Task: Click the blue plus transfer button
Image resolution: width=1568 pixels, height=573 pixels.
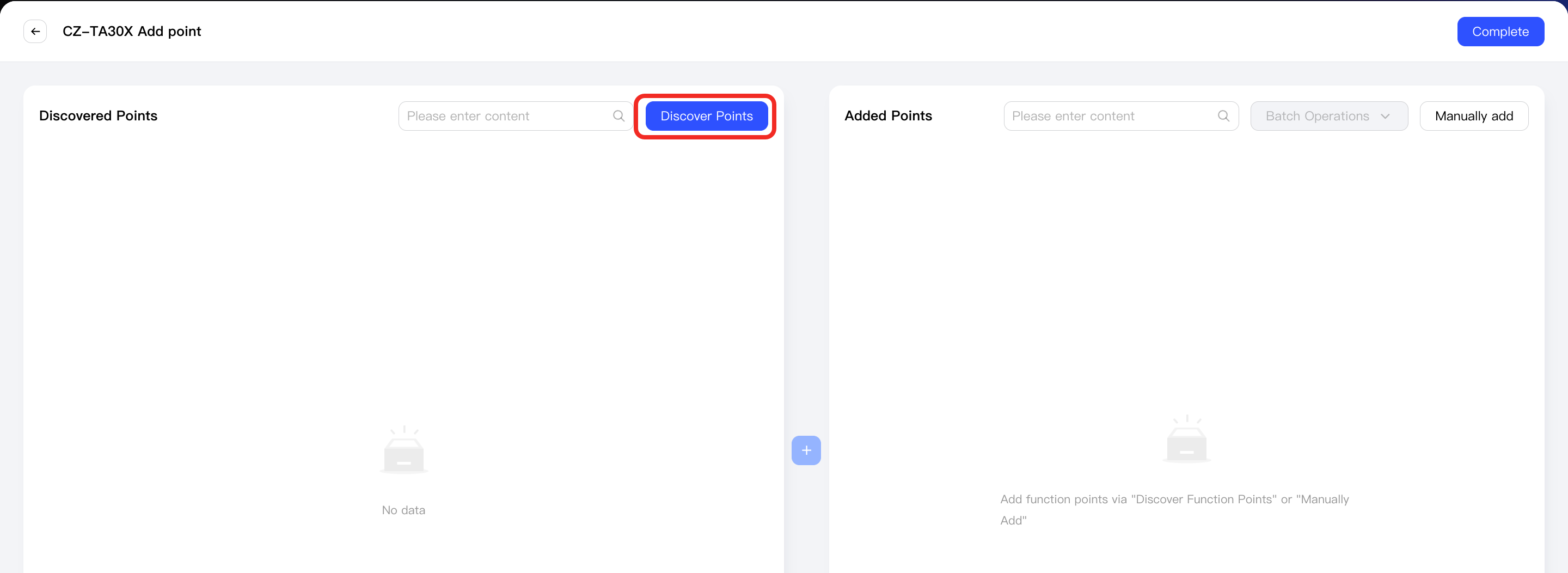Action: [806, 450]
